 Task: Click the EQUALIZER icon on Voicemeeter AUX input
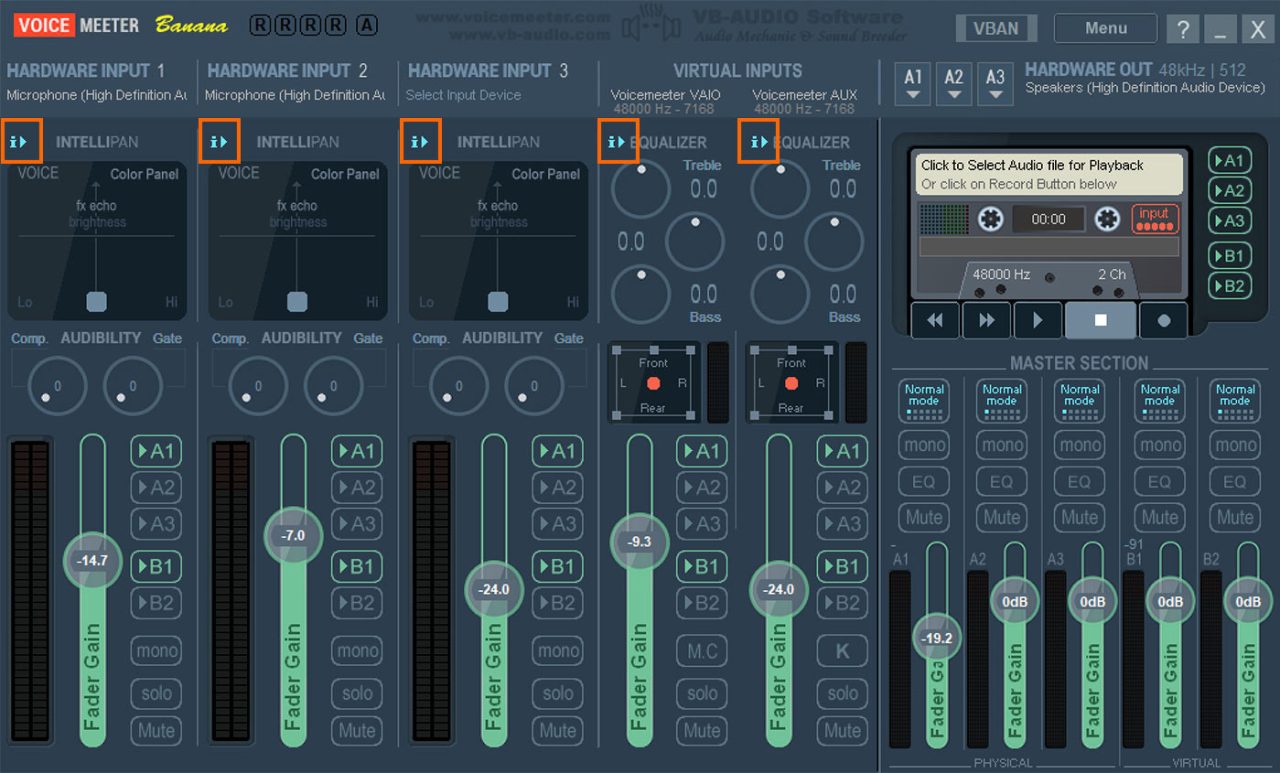click(759, 141)
